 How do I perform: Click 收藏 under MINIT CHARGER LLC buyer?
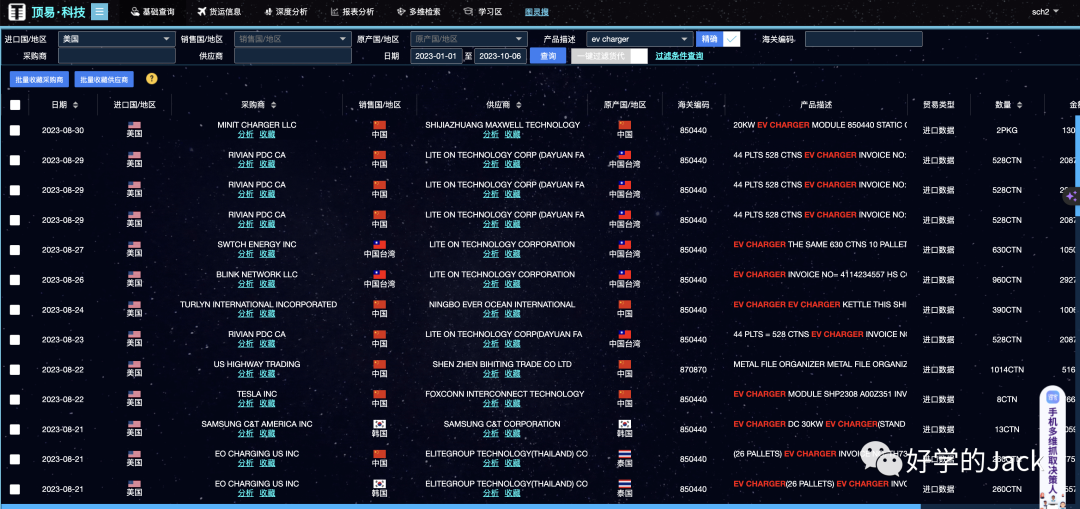[268, 135]
